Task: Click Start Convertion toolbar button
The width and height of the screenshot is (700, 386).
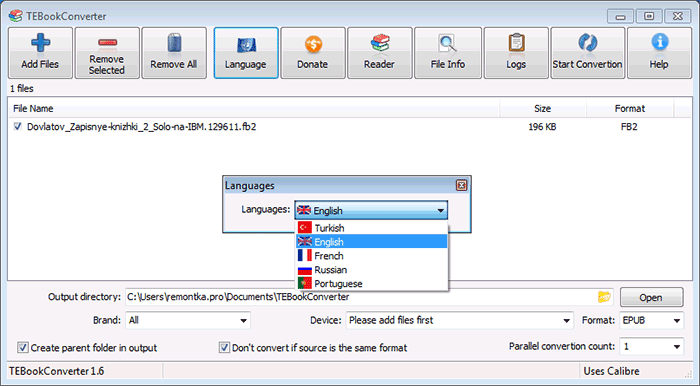Action: (588, 53)
